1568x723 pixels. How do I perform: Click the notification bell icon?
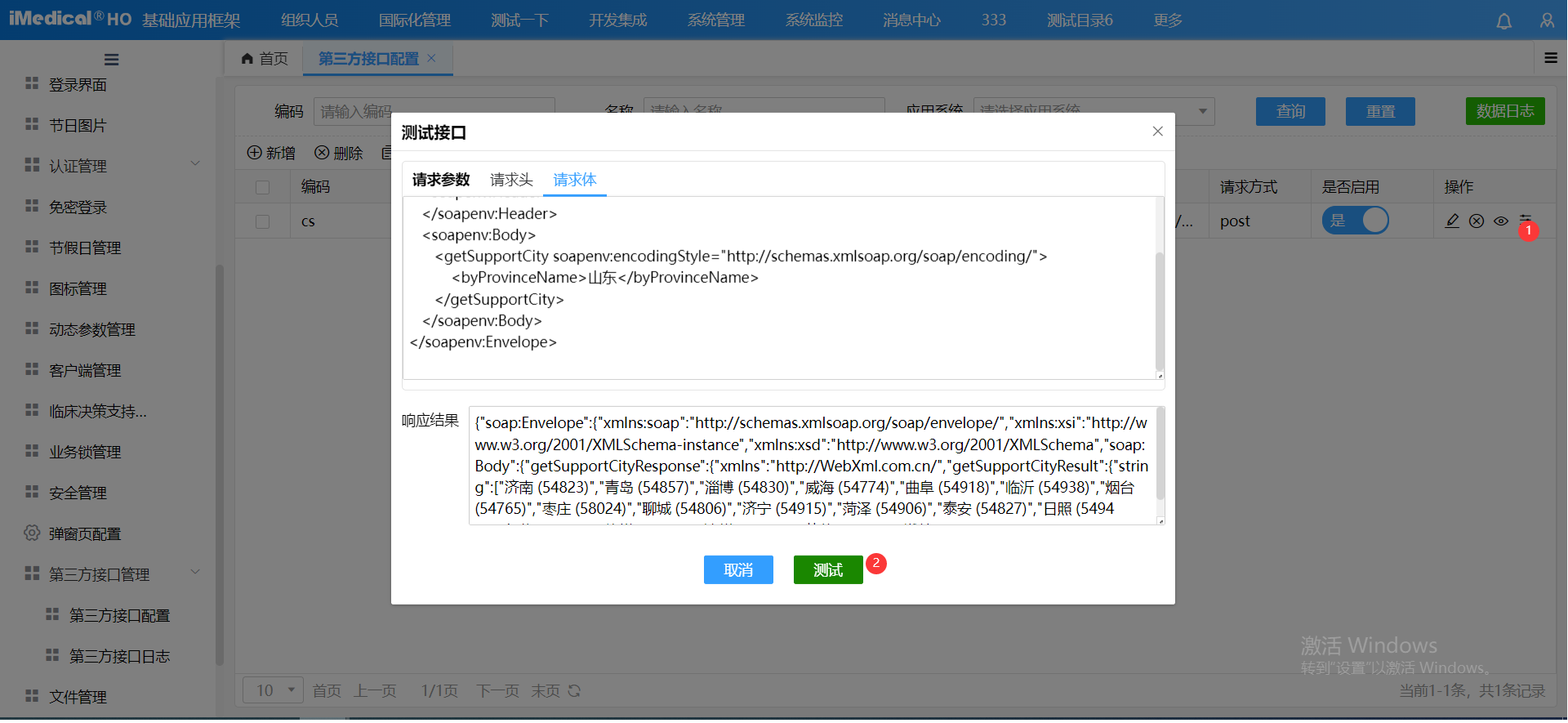pyautogui.click(x=1503, y=21)
